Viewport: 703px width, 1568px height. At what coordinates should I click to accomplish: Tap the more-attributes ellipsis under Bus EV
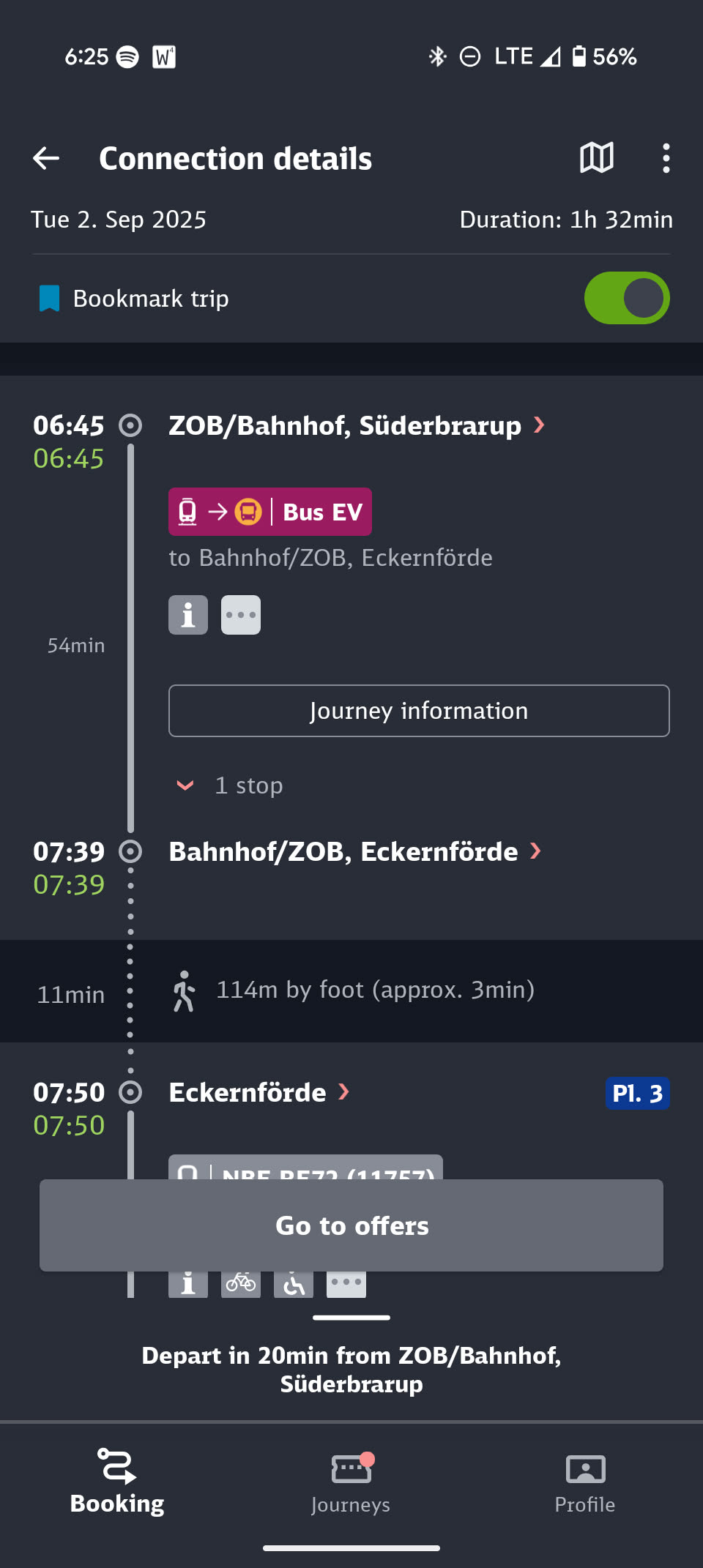(x=241, y=615)
